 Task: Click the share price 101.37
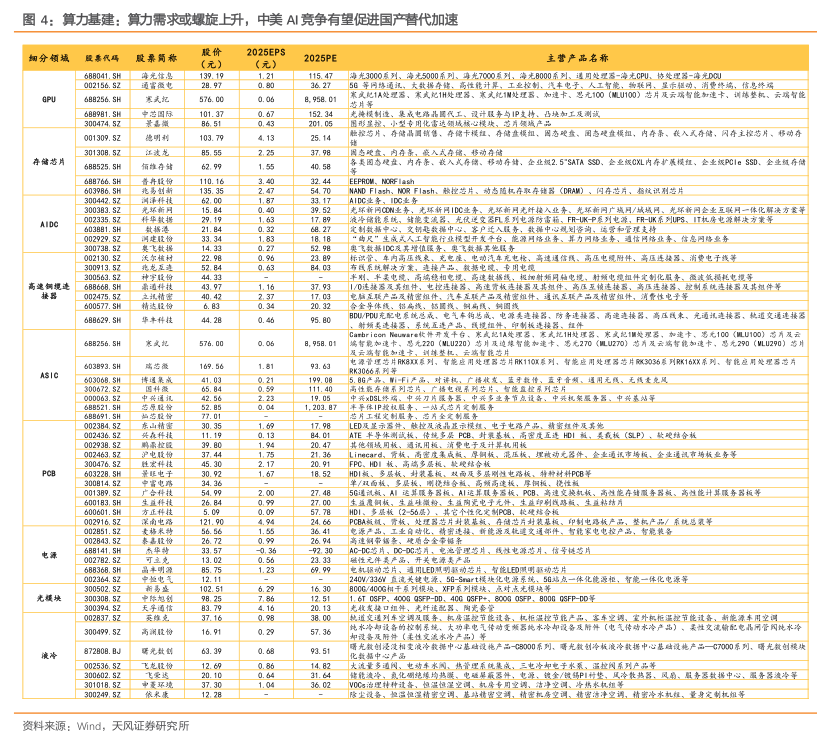211,114
